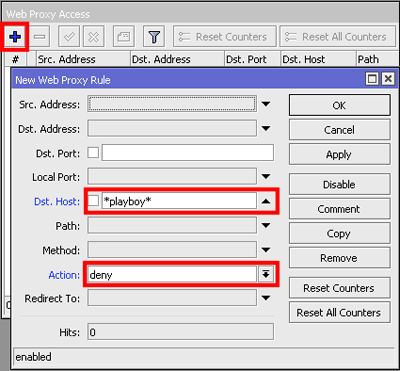Open the Action dropdown list

266,275
